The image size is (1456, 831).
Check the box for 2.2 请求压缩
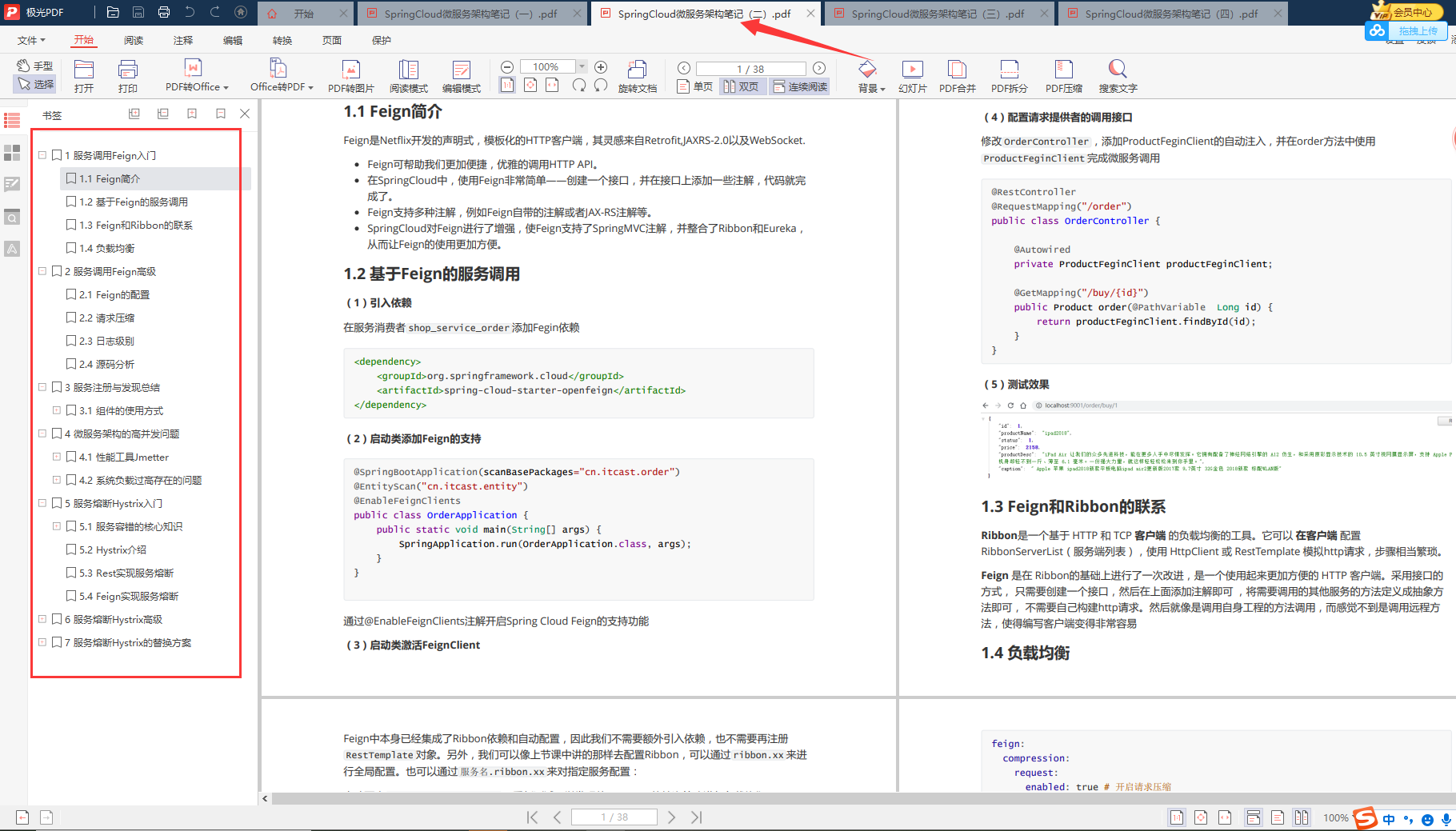click(x=71, y=318)
